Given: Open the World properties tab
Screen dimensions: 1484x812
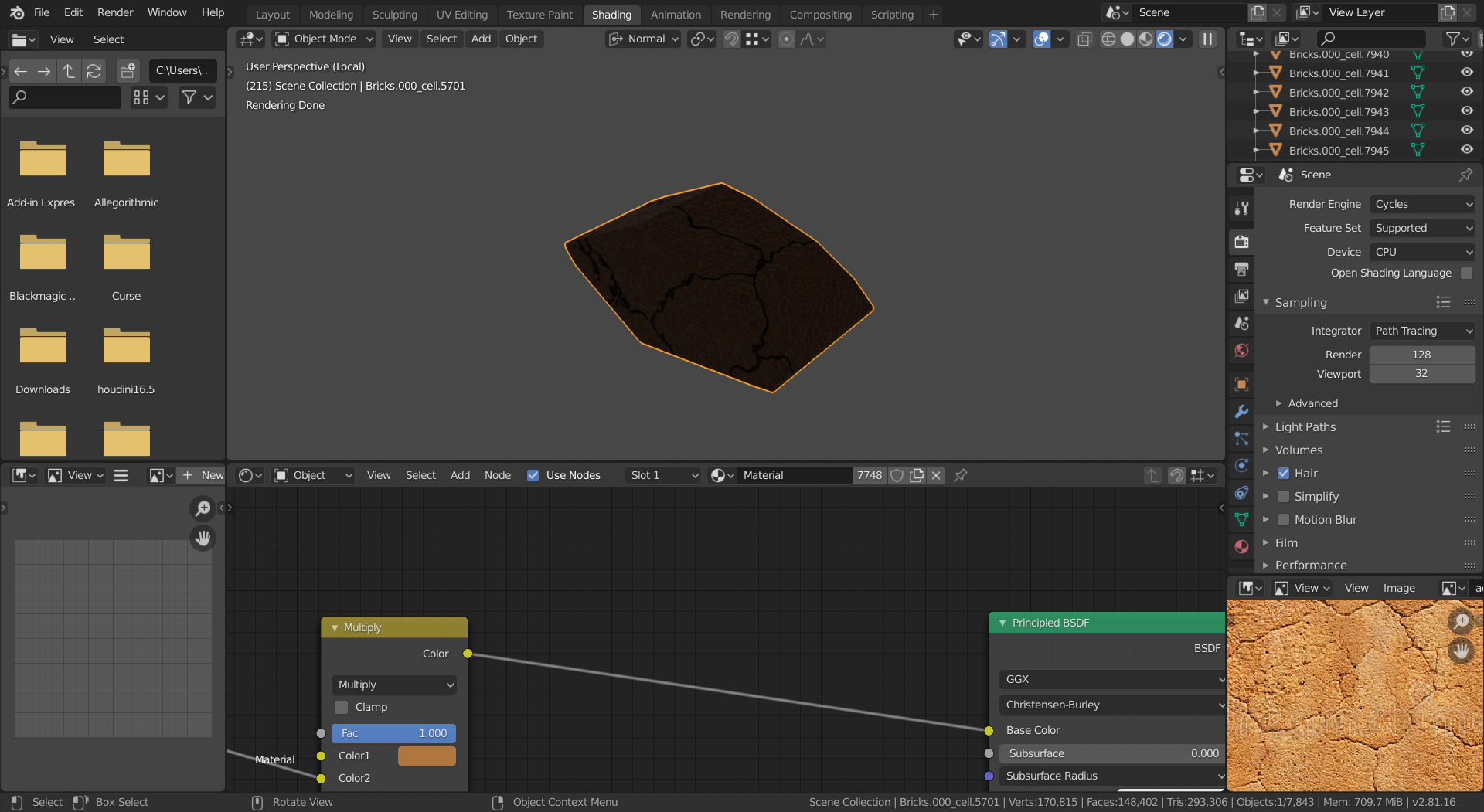Looking at the screenshot, I should click(x=1241, y=351).
